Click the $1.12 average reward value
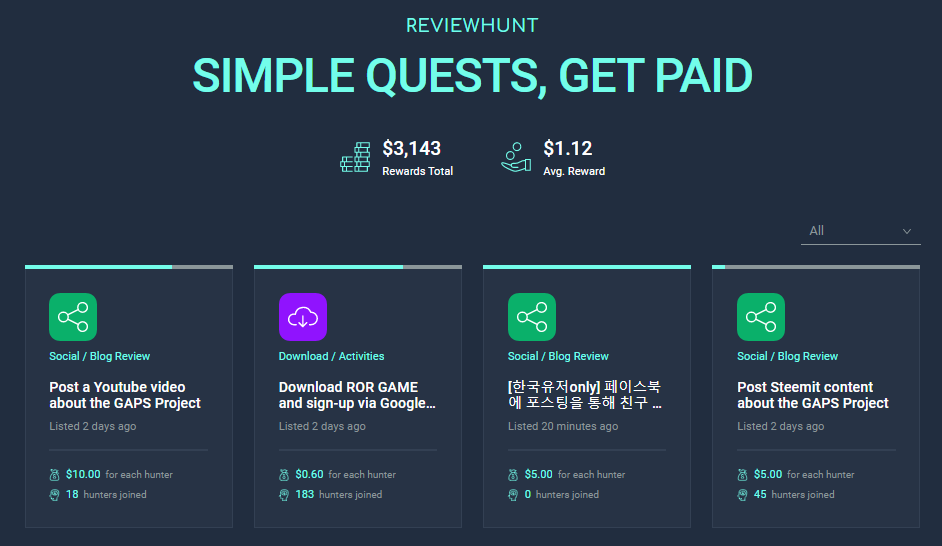This screenshot has width=942, height=546. 568,148
